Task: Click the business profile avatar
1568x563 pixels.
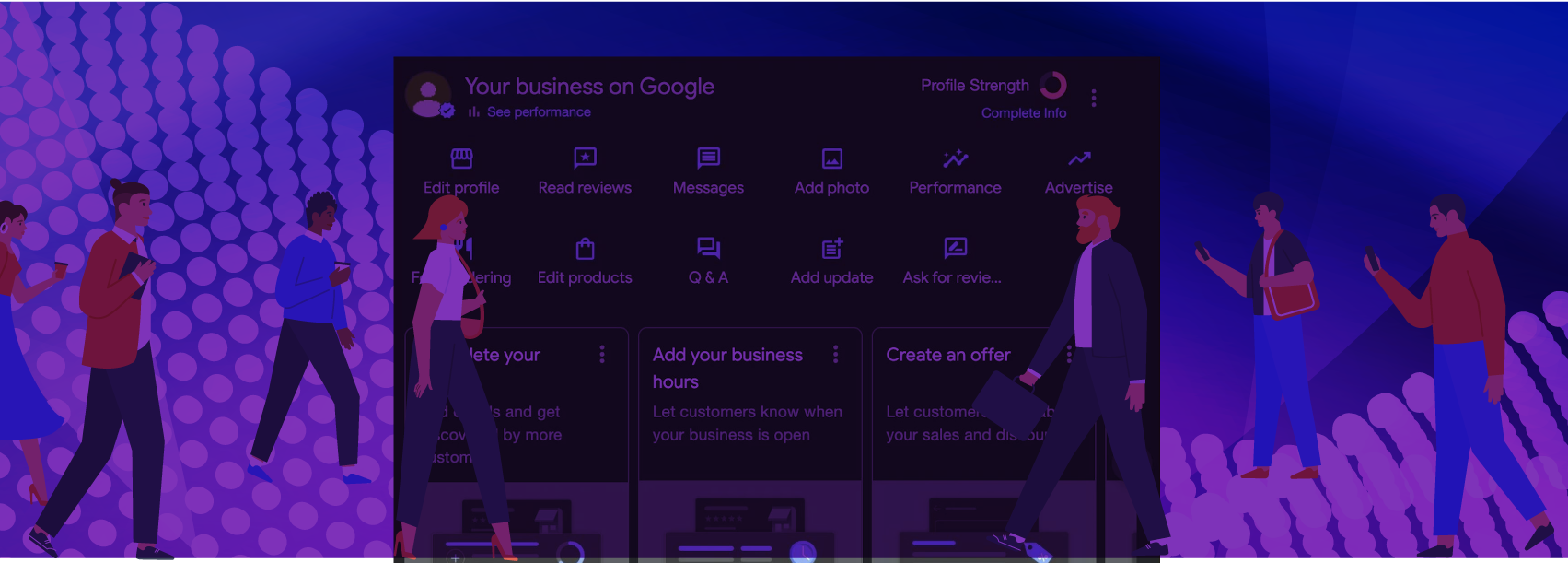Action: point(428,95)
